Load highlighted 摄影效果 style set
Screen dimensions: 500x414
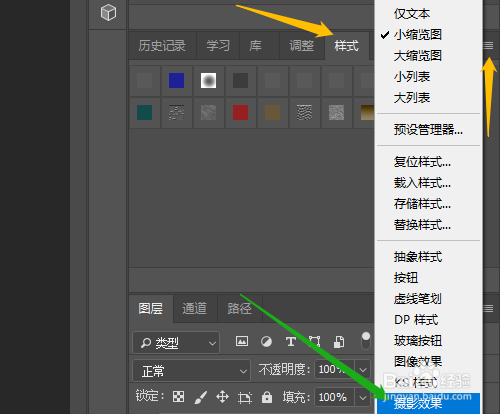tap(428, 404)
